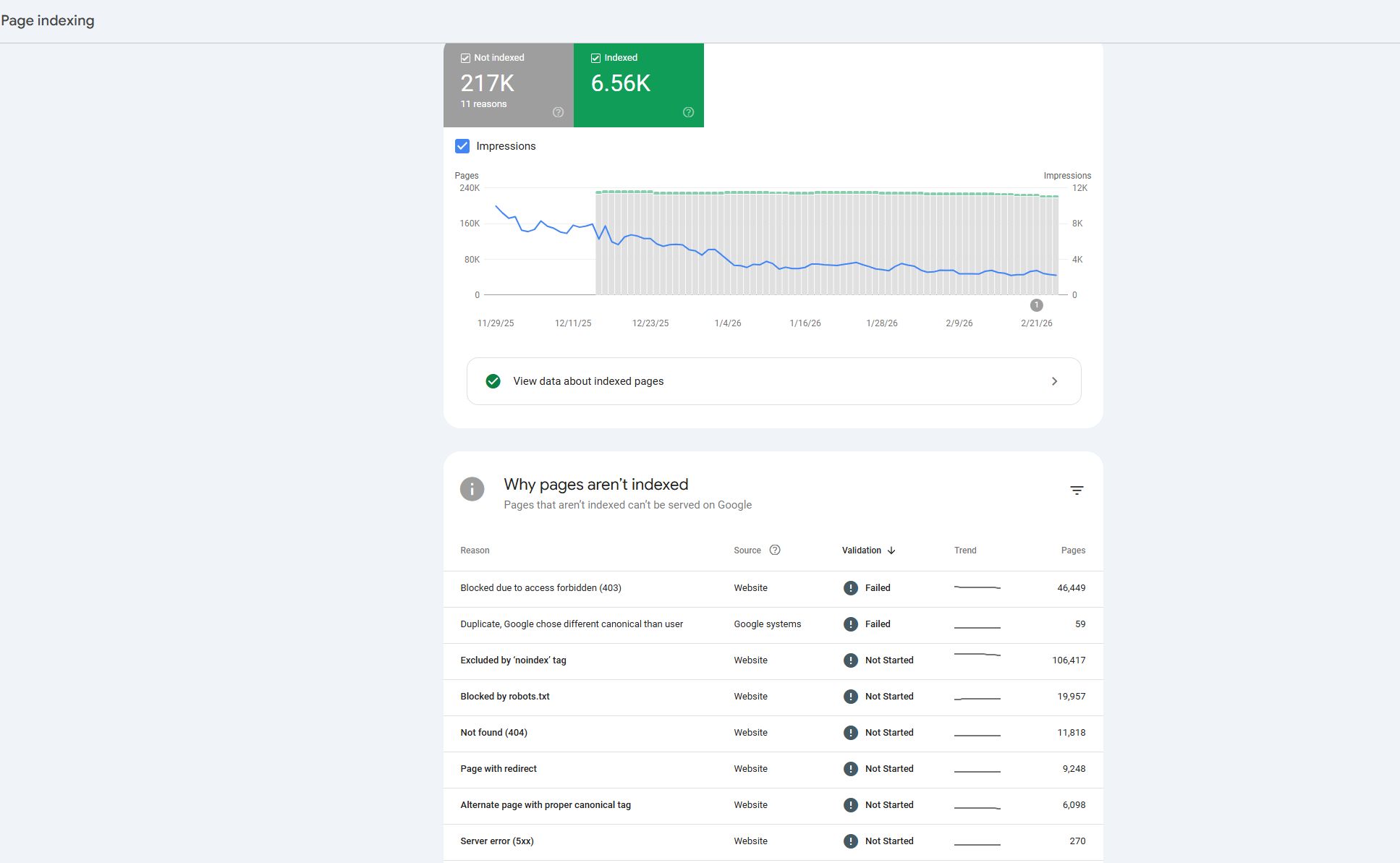Image resolution: width=1400 pixels, height=863 pixels.
Task: Click Failed status icon for 403 row
Action: (851, 588)
